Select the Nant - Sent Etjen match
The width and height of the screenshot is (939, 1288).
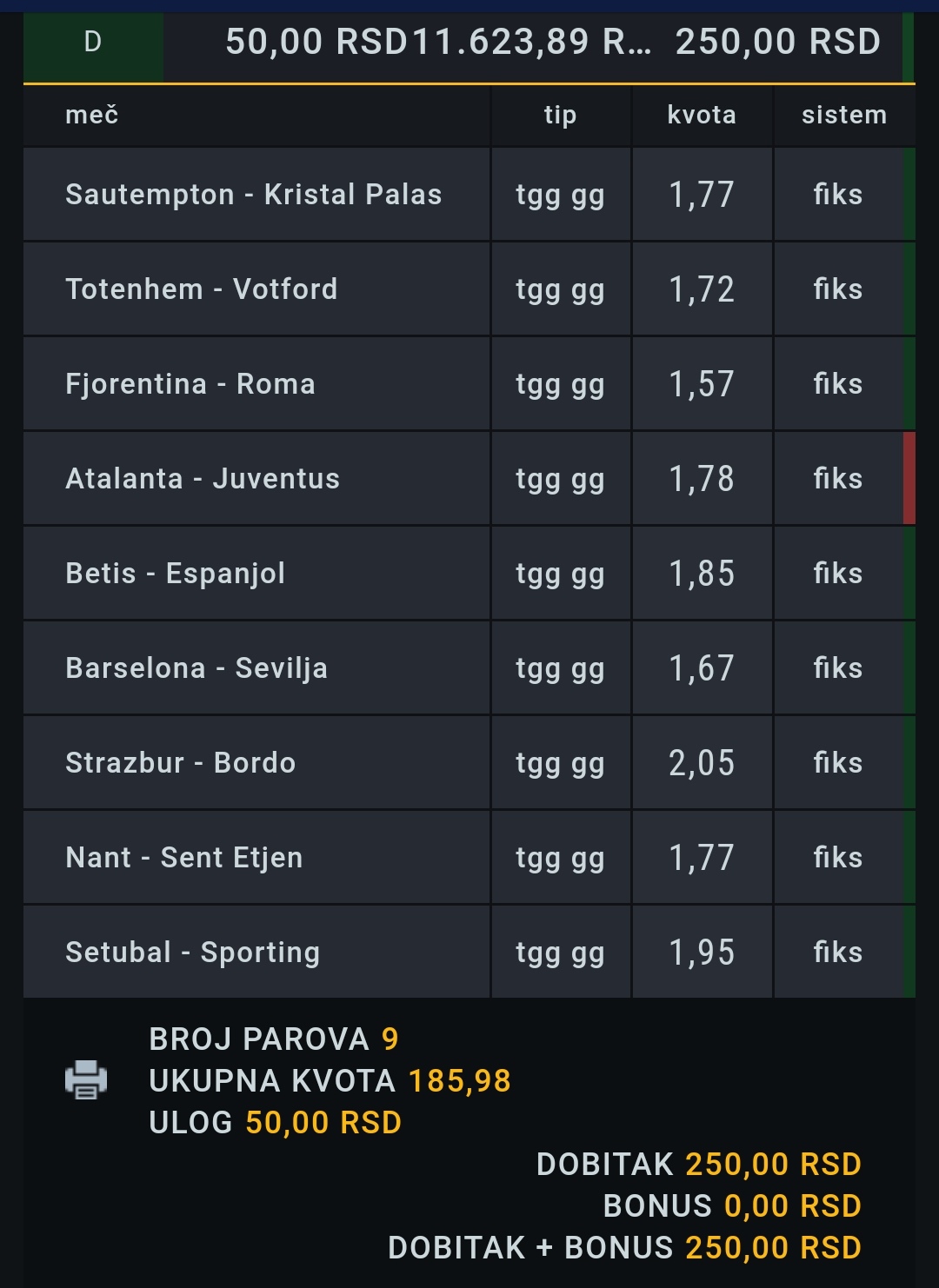469,858
